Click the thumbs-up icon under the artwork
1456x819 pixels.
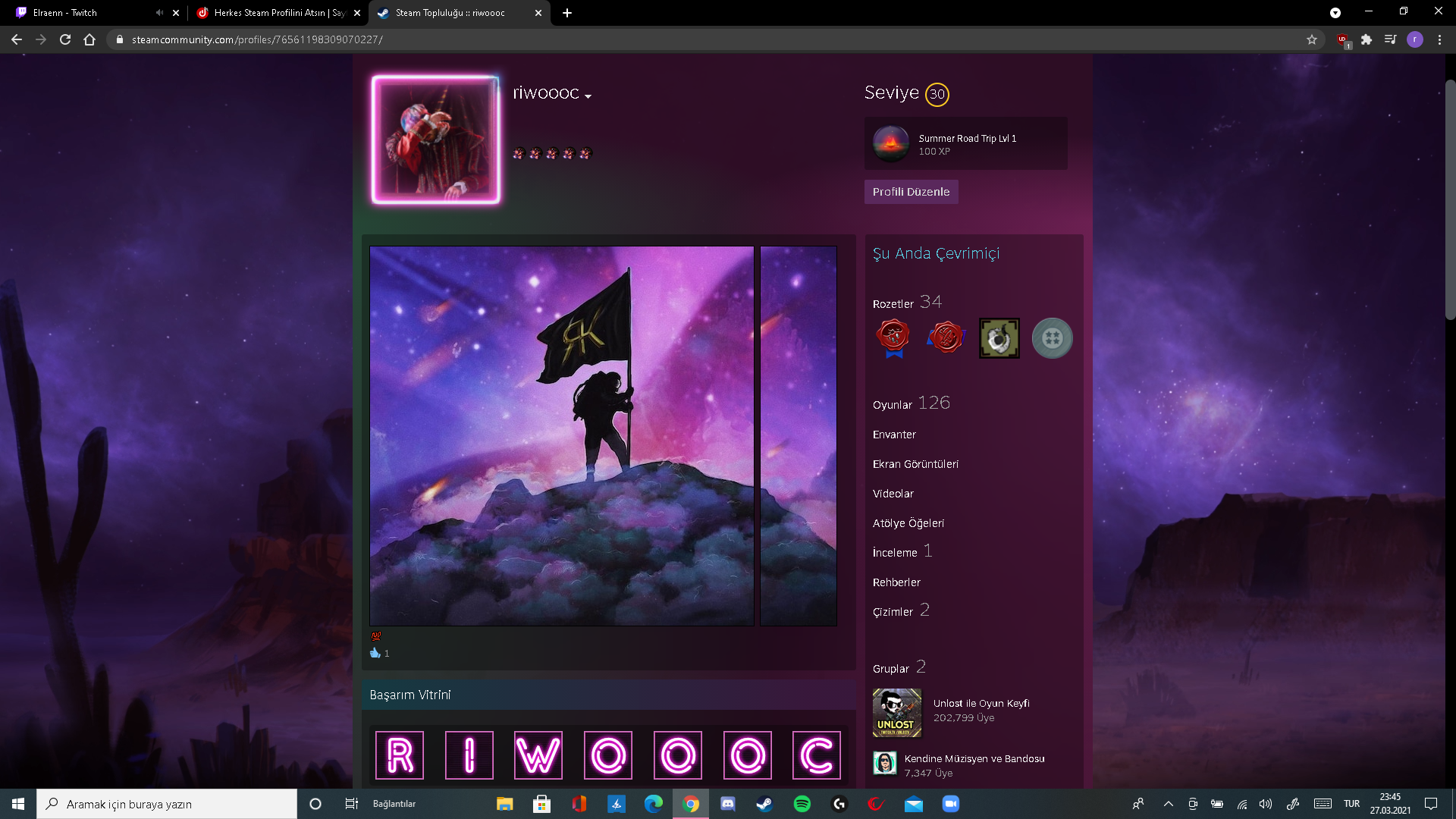coord(375,653)
